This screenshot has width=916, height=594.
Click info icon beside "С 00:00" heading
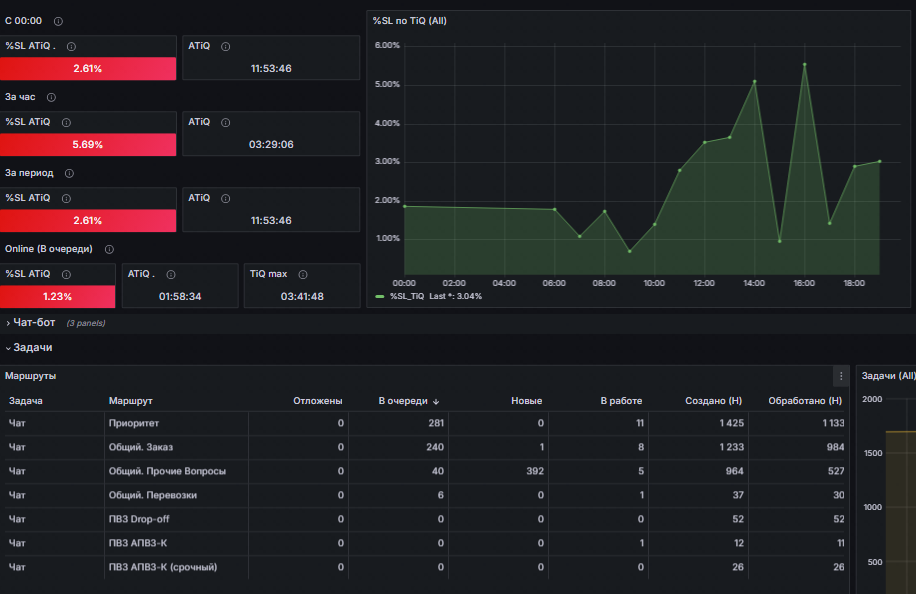(x=58, y=21)
